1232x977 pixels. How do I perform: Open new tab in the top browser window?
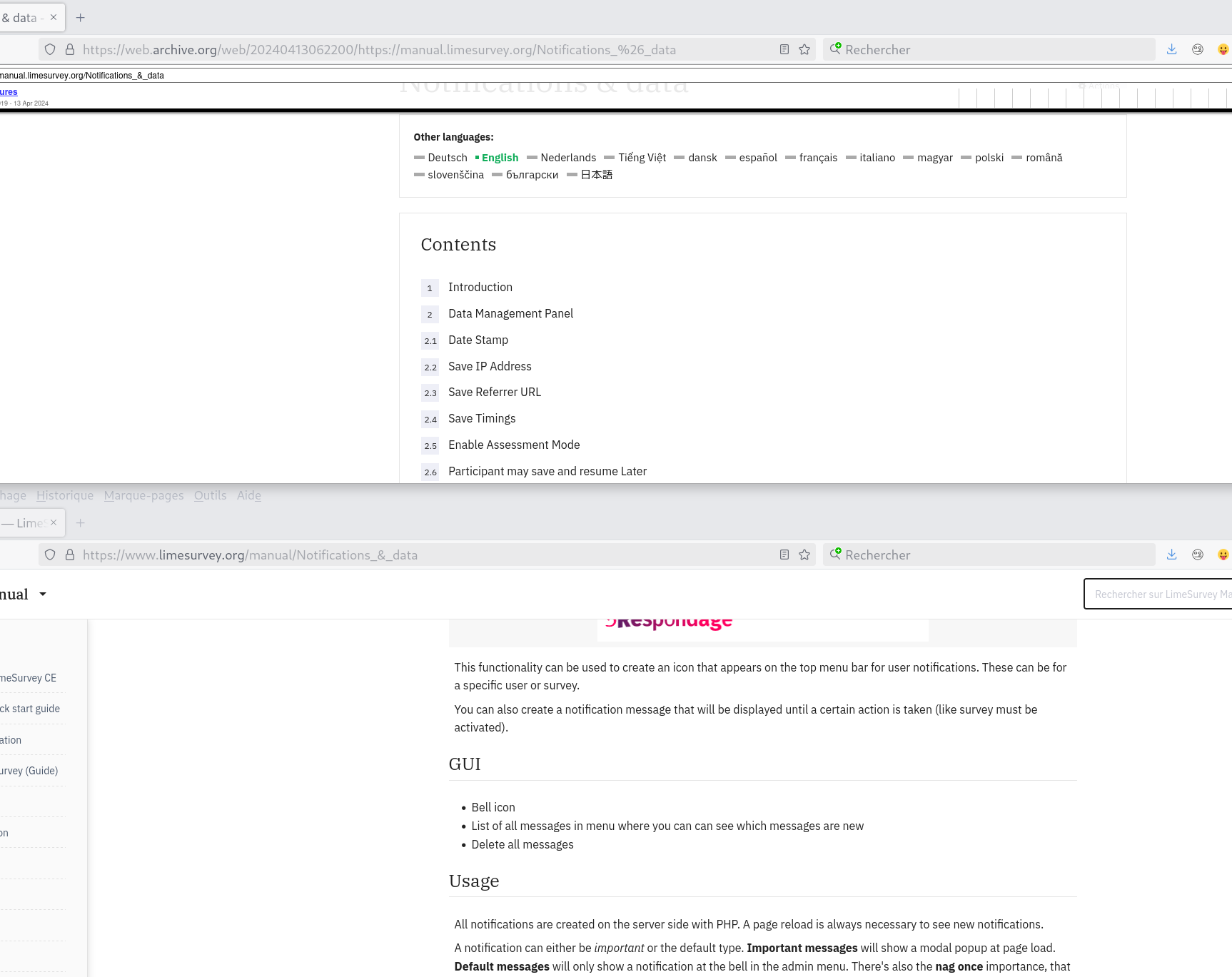81,18
